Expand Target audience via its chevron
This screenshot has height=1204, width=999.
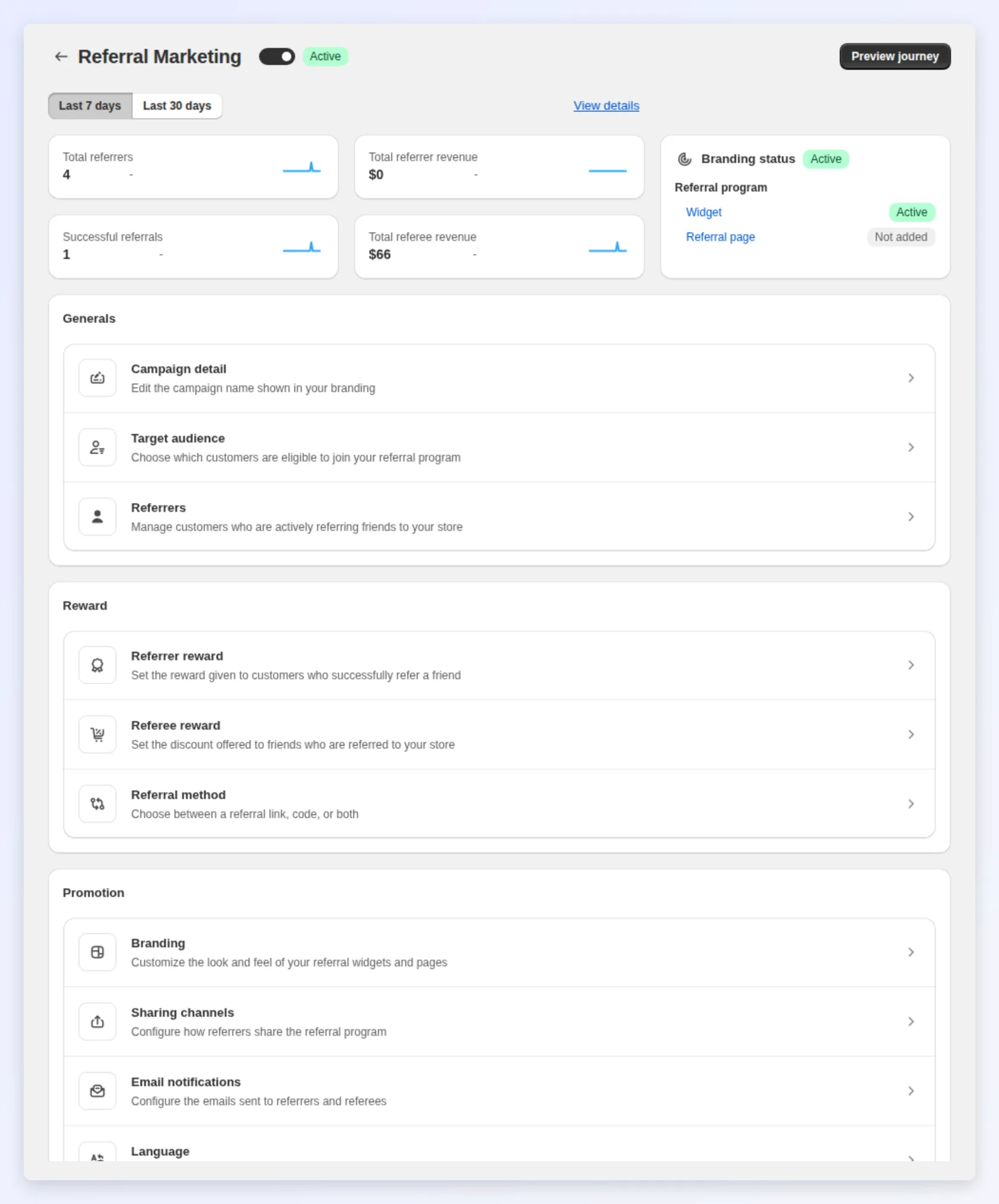[911, 447]
